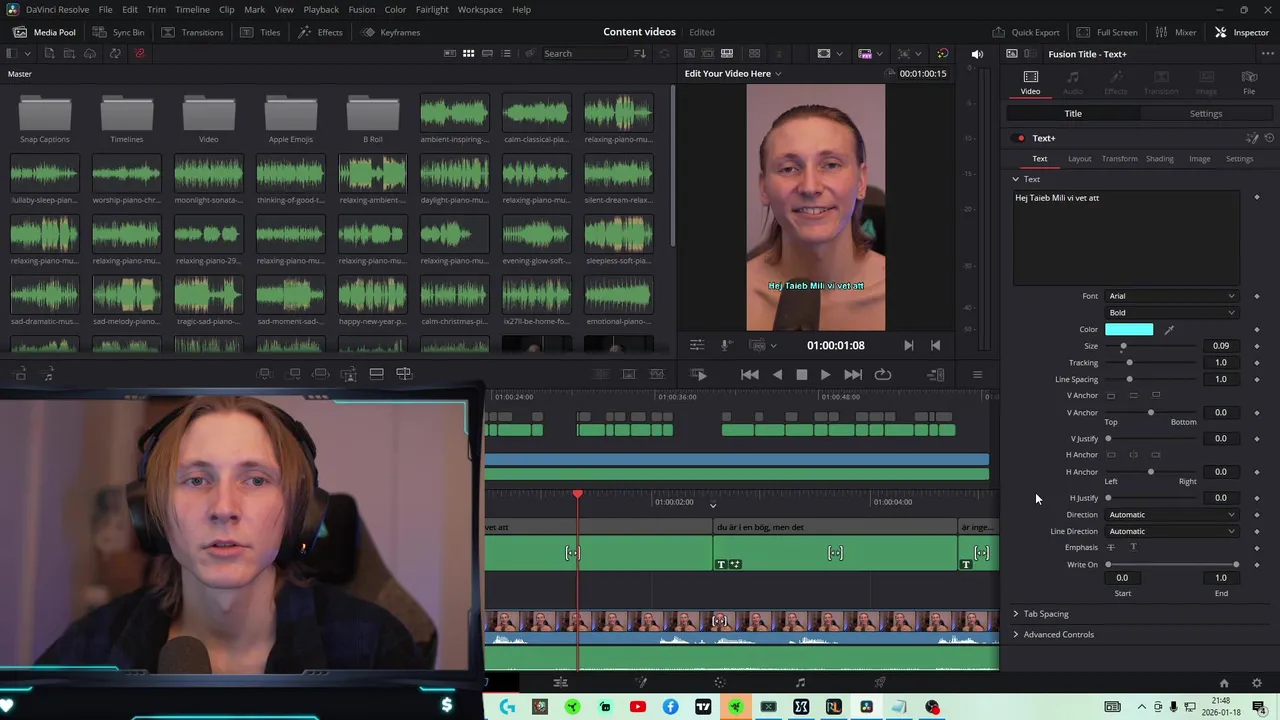This screenshot has height=720, width=1280.
Task: Select the Video tab in Inspector
Action: click(x=1030, y=83)
